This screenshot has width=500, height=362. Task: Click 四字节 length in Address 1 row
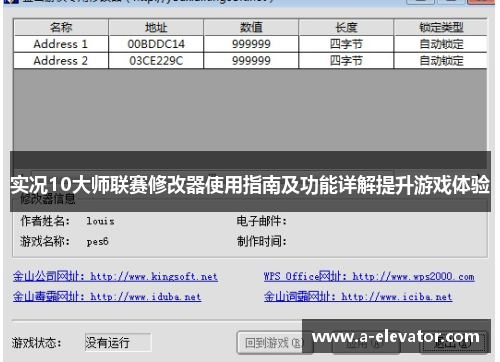(346, 44)
